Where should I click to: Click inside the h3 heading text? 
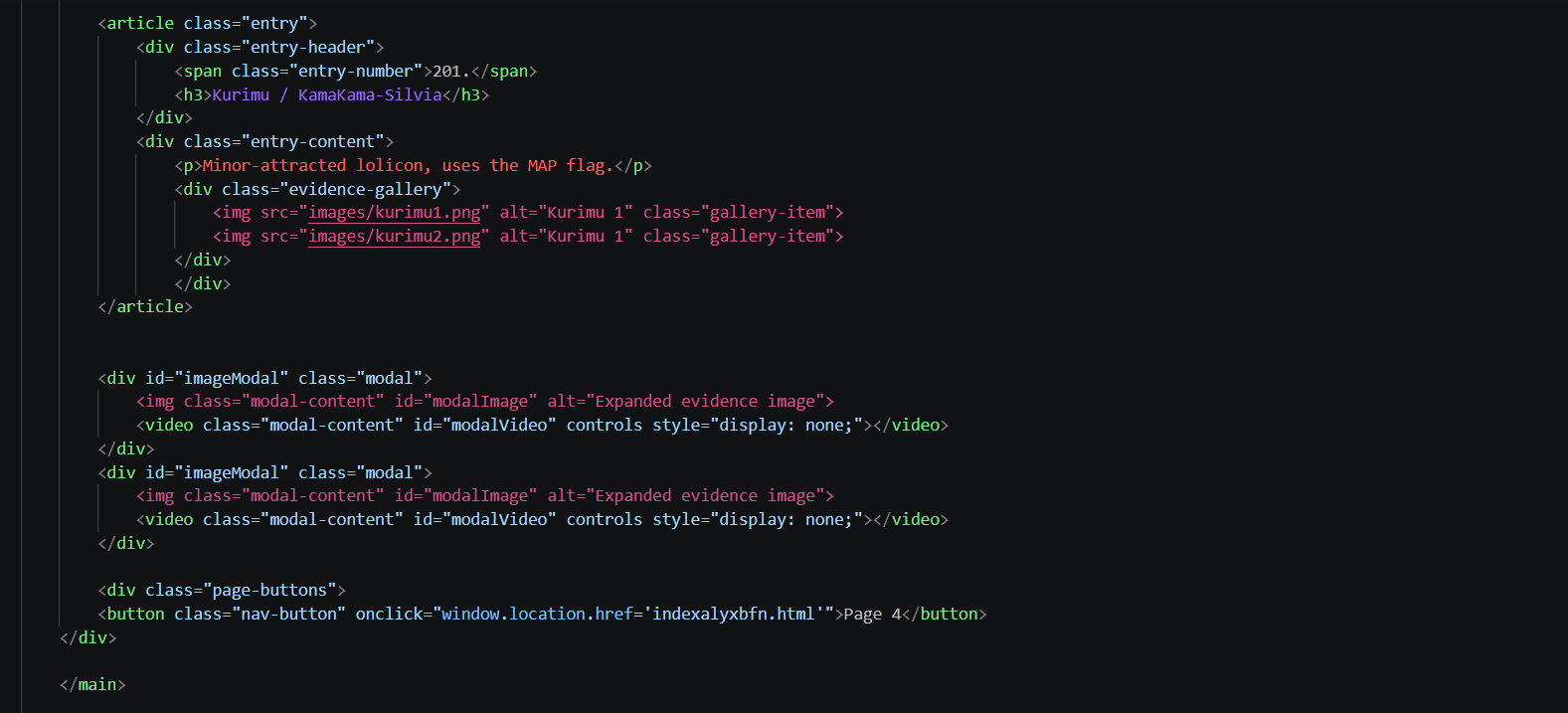327,94
